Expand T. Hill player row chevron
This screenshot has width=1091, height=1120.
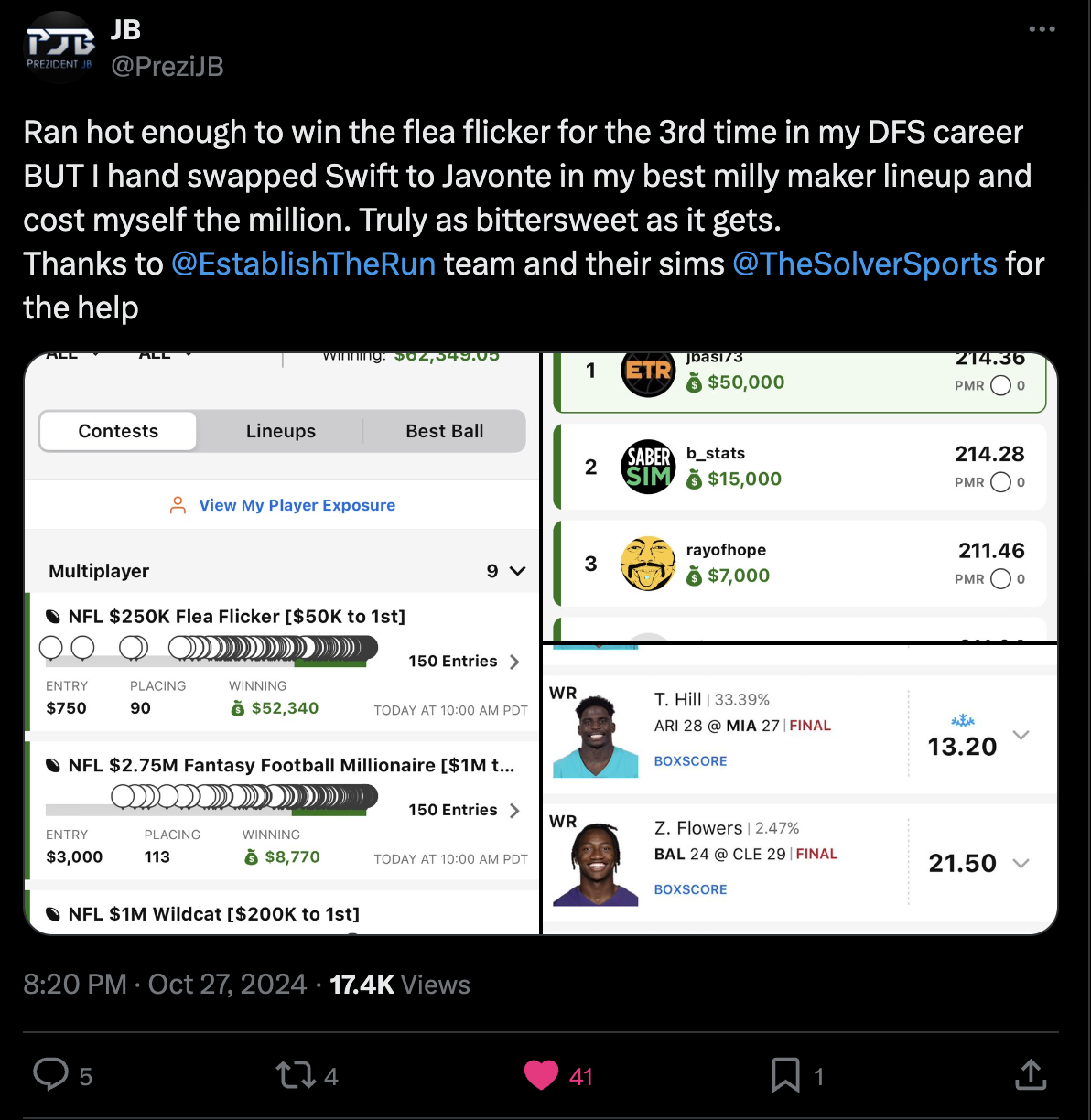pos(1021,735)
